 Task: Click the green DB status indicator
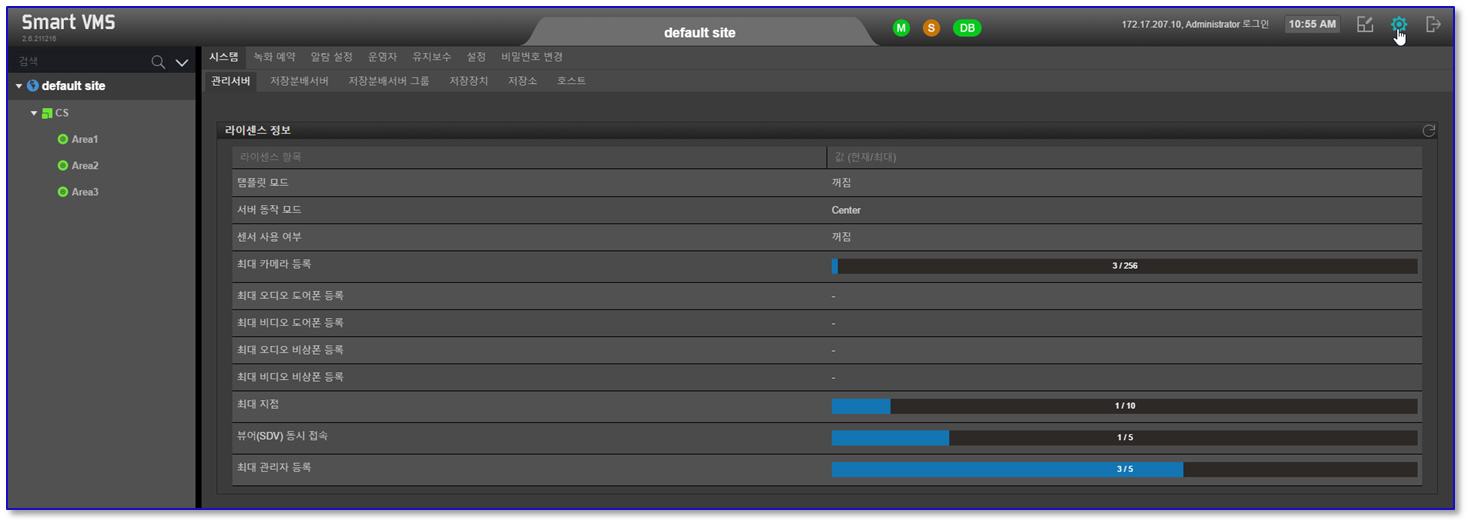click(967, 28)
